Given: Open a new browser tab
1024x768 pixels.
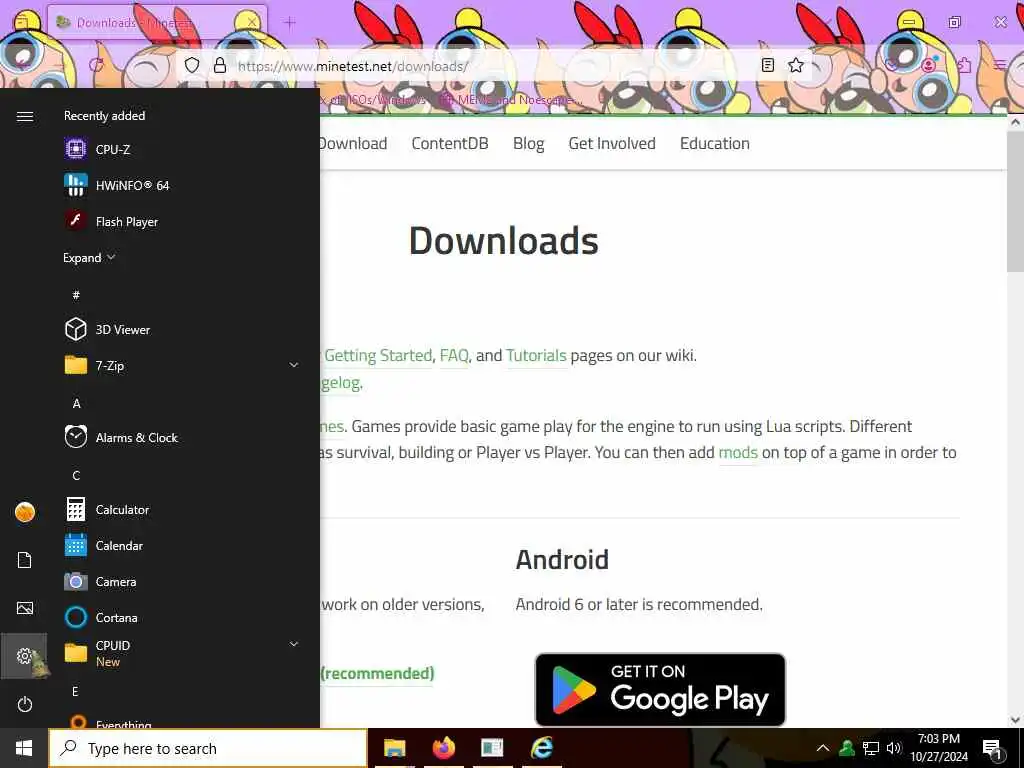Looking at the screenshot, I should pyautogui.click(x=290, y=23).
